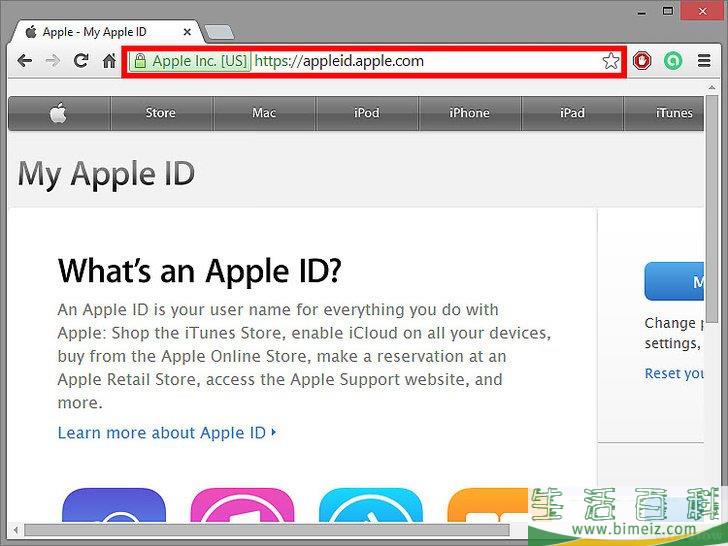The height and width of the screenshot is (546, 728).
Task: Open the red stop-hand ad blocker extension
Action: point(642,61)
